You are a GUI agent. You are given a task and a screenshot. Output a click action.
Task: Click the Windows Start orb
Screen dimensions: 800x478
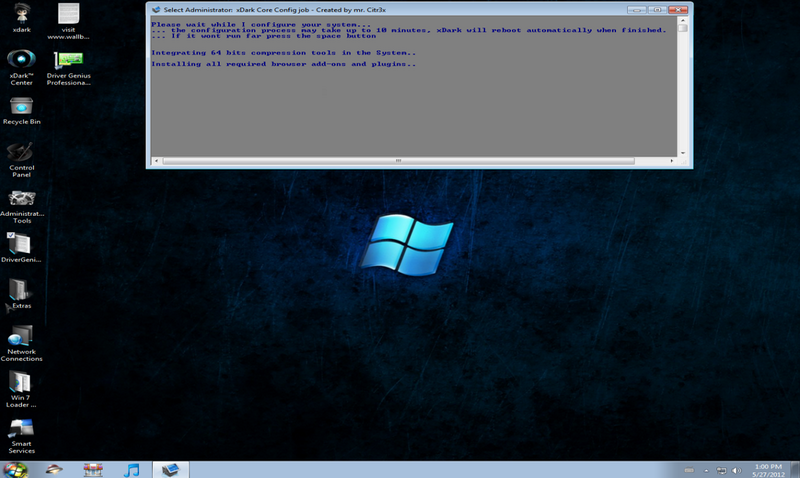coord(15,469)
